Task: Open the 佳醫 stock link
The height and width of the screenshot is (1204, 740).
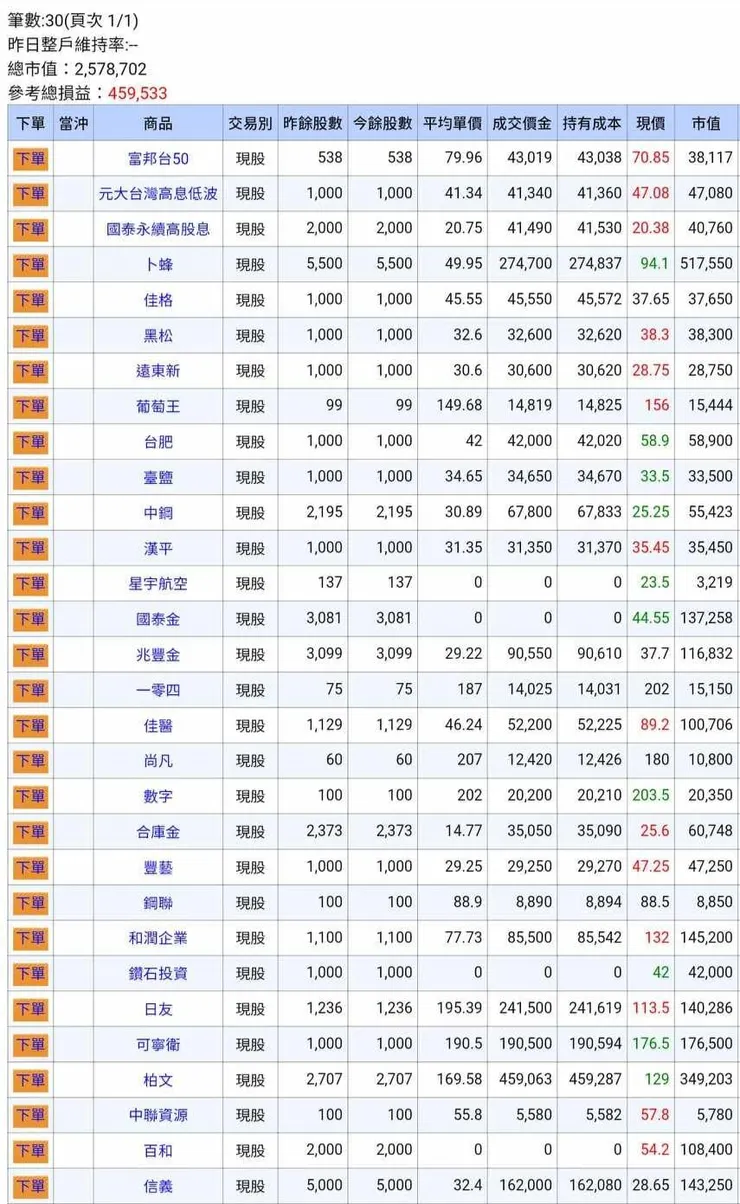Action: (158, 726)
